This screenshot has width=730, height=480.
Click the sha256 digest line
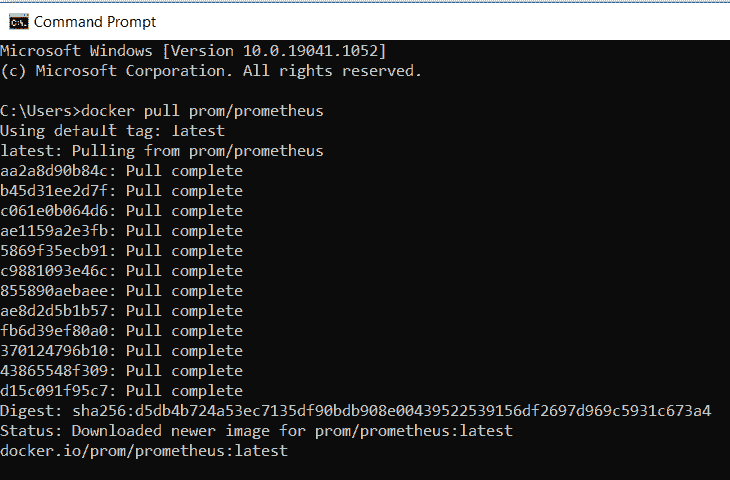pyautogui.click(x=356, y=411)
